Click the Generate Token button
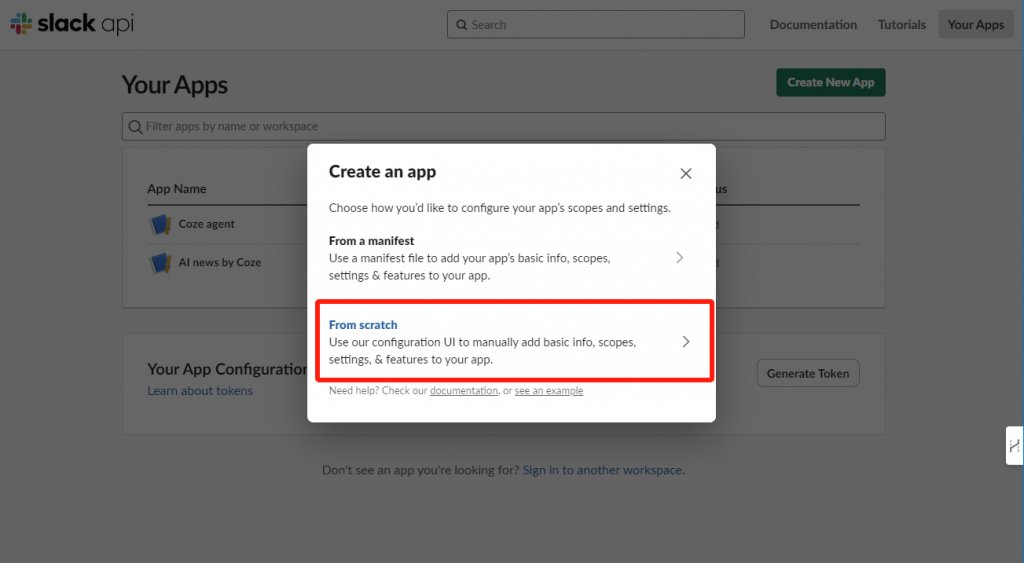The height and width of the screenshot is (563, 1024). [808, 373]
